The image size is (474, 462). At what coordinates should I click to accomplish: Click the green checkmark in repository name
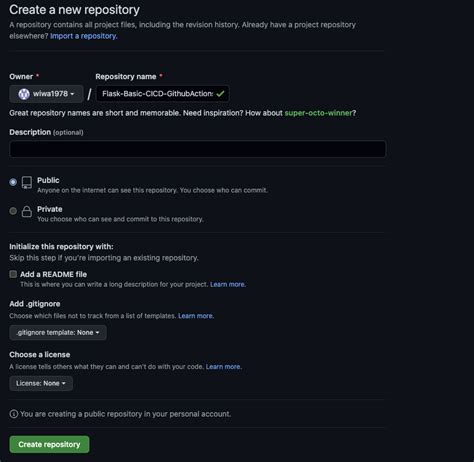point(220,94)
